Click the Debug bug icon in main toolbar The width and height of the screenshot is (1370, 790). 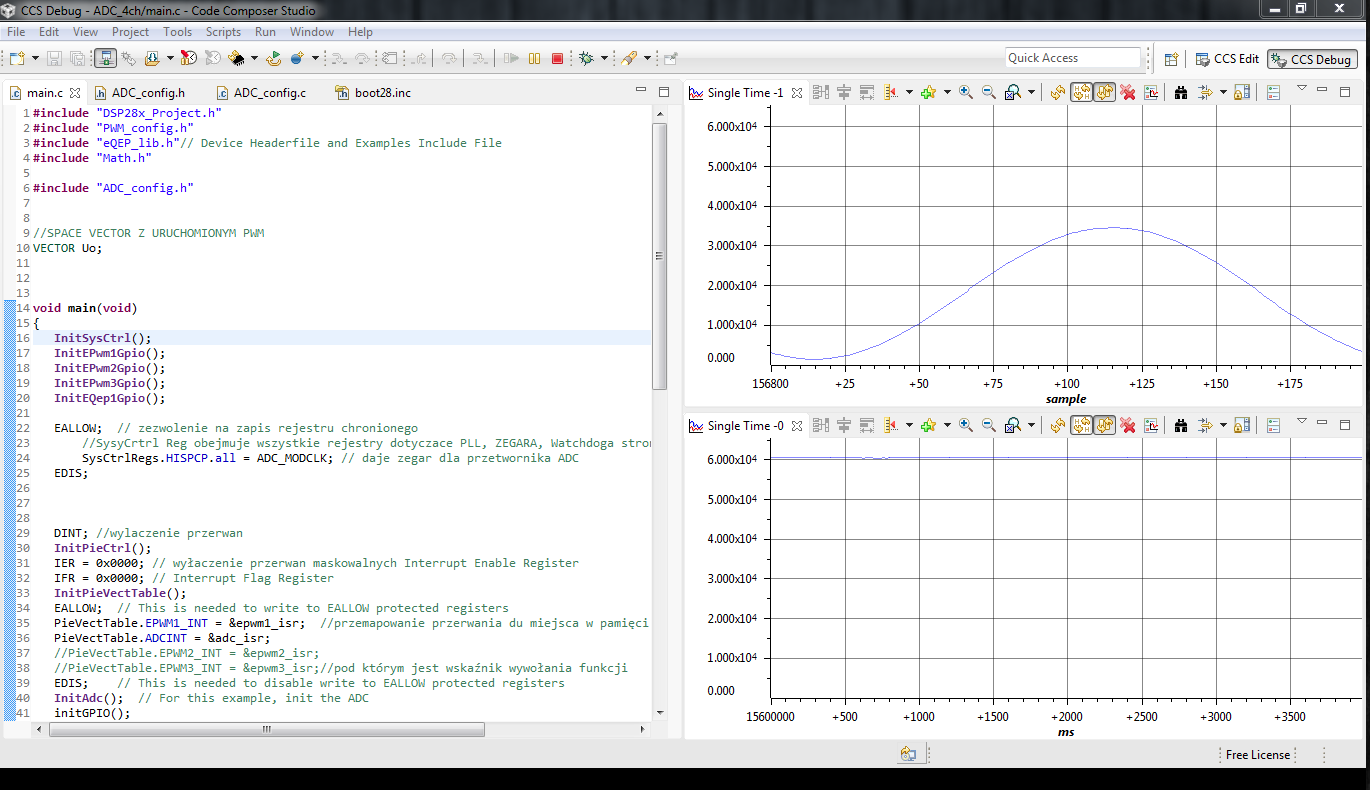[586, 59]
